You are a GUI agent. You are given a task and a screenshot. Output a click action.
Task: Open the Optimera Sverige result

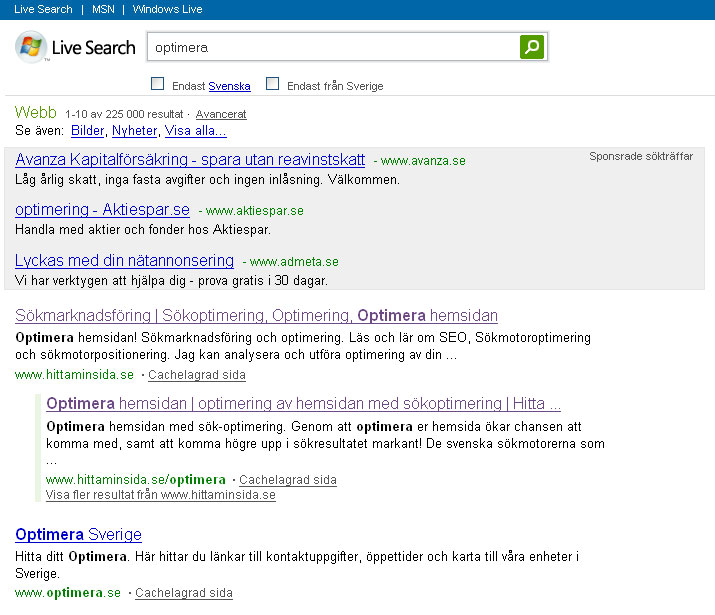[x=78, y=534]
